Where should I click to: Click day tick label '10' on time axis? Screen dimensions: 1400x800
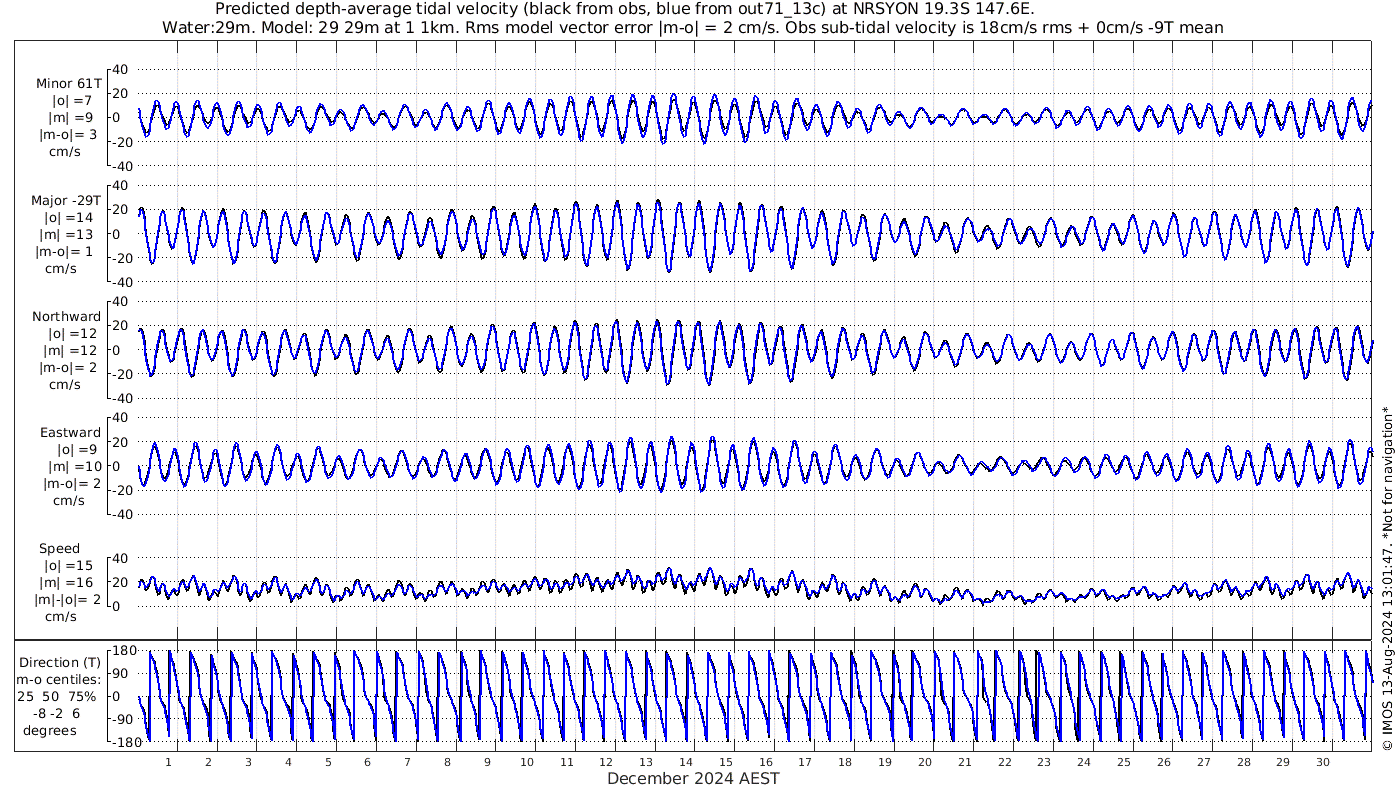pyautogui.click(x=526, y=762)
